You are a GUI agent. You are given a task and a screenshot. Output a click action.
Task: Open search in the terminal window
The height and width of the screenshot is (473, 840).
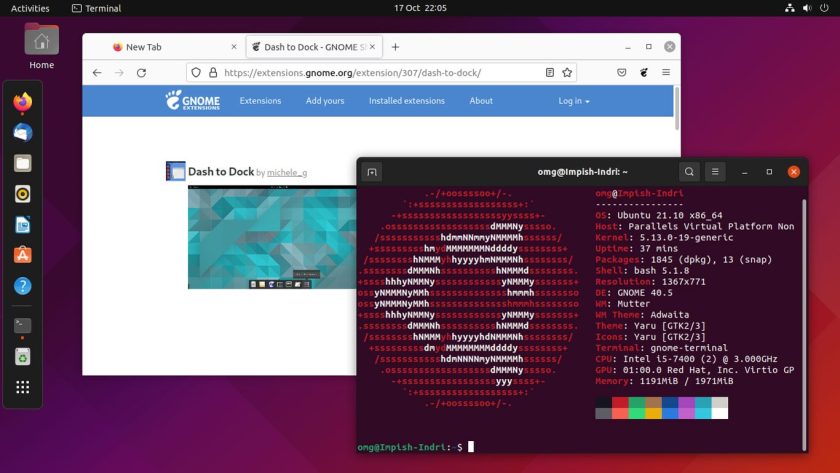click(689, 172)
